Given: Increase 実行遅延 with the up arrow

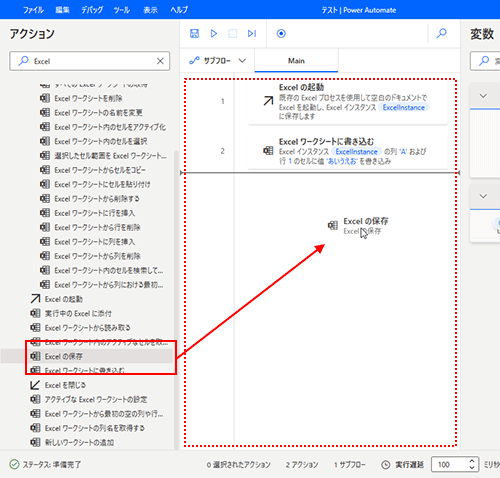Looking at the screenshot, I should pyautogui.click(x=472, y=461).
